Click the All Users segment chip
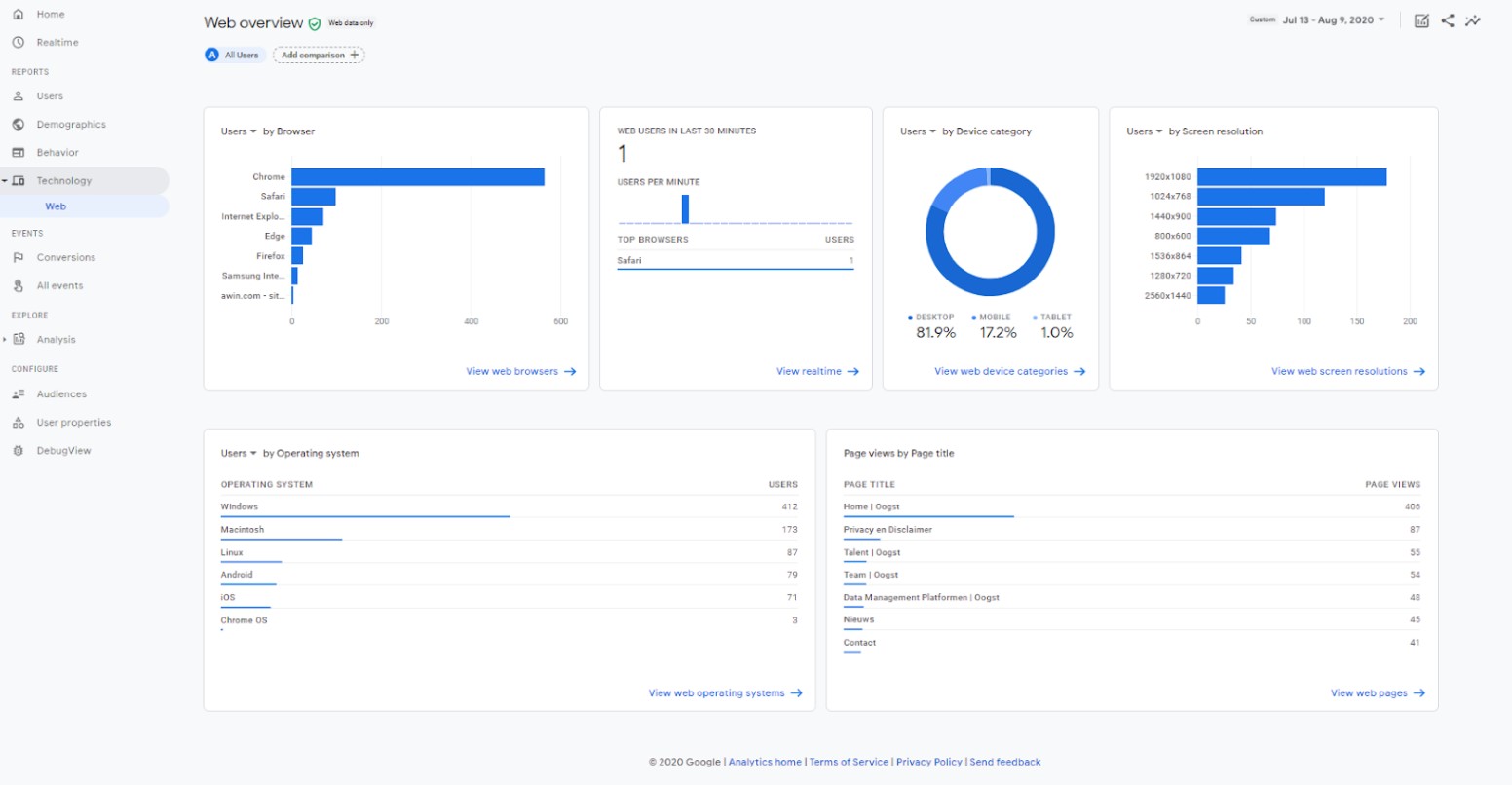Image resolution: width=1512 pixels, height=785 pixels. click(233, 56)
